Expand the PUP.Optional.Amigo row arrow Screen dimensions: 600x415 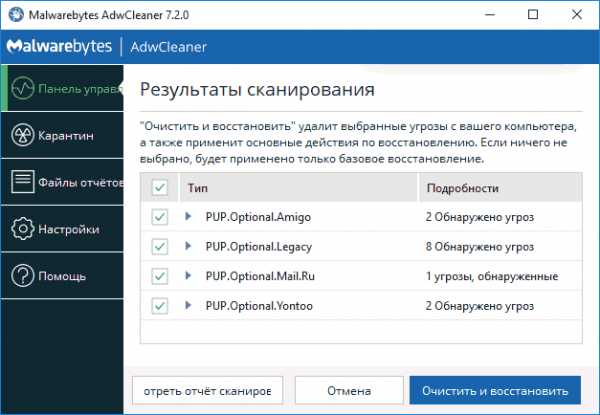[x=188, y=216]
